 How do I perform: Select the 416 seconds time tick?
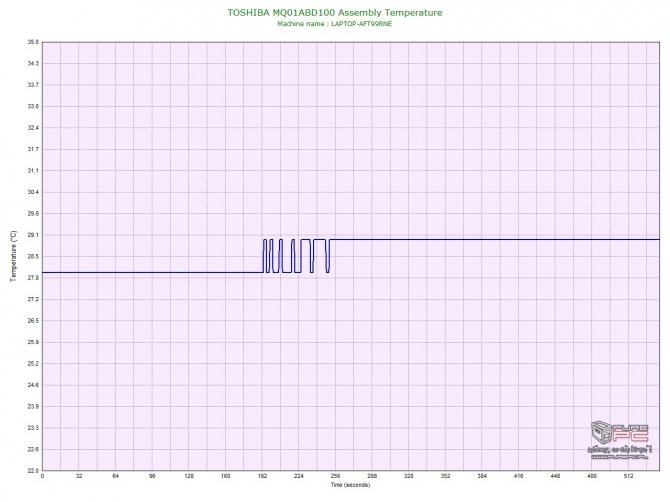click(x=519, y=476)
